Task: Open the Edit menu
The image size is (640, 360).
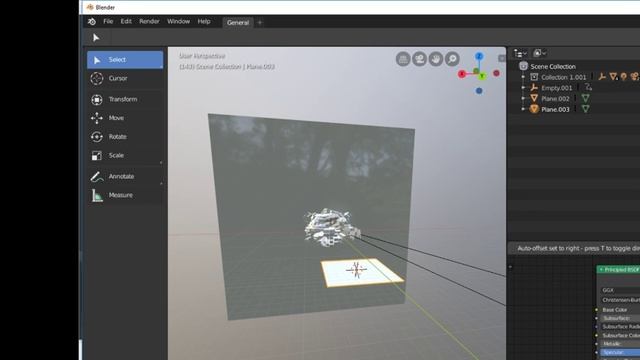Action: click(126, 21)
